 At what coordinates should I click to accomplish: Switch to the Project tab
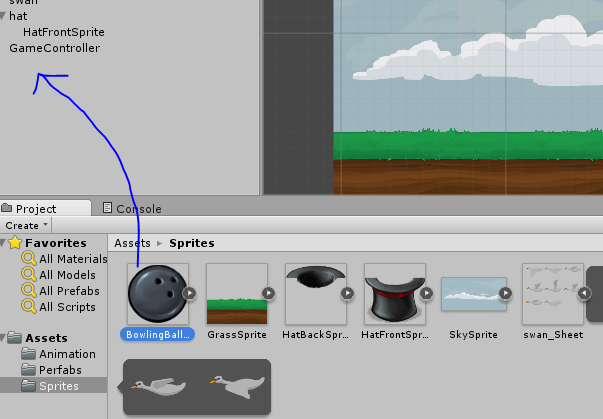[45, 208]
